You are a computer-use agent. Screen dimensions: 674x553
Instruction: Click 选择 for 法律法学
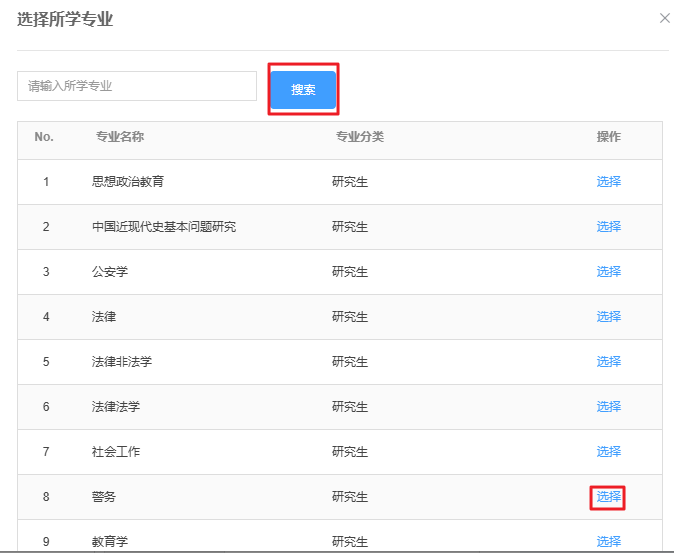(x=609, y=406)
